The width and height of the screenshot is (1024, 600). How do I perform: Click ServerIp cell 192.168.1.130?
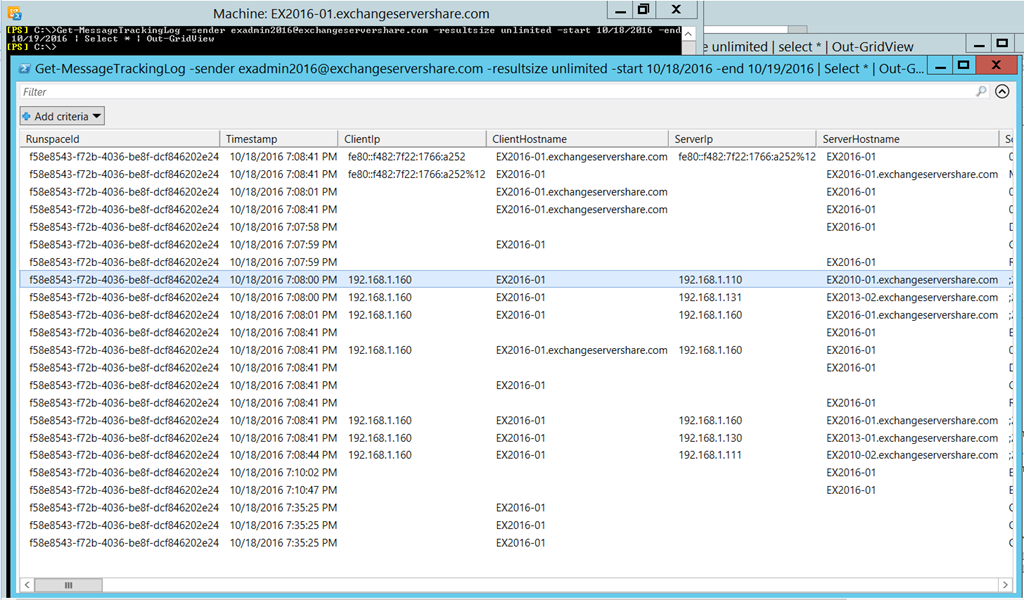click(x=710, y=437)
